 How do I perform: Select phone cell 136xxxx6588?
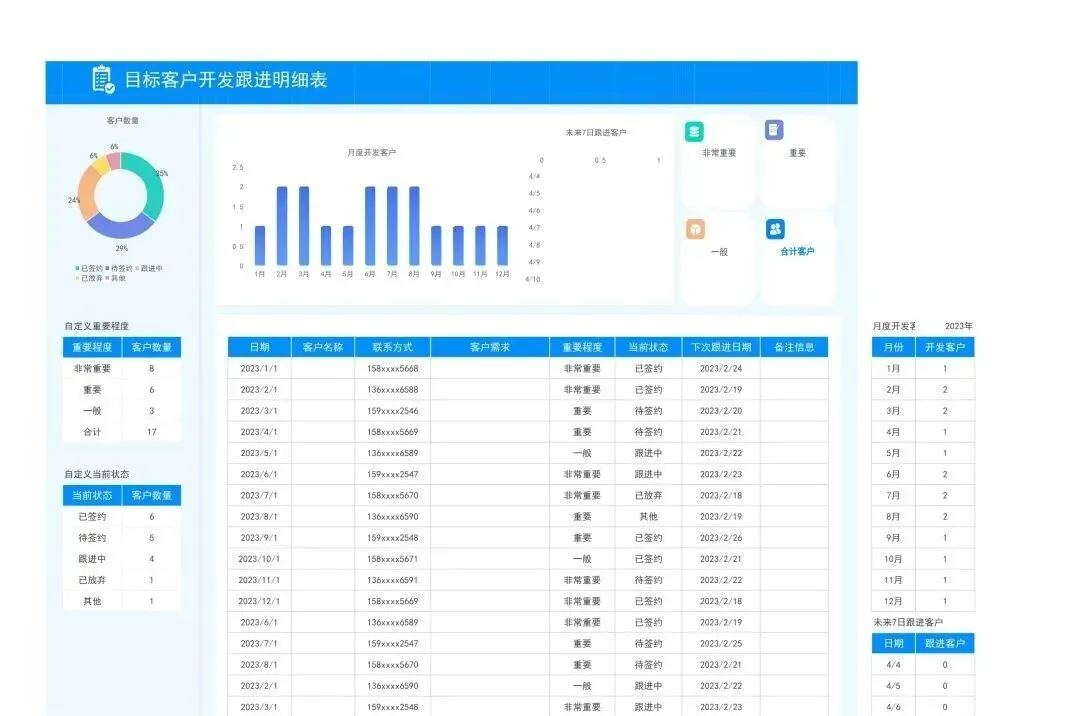(393, 390)
